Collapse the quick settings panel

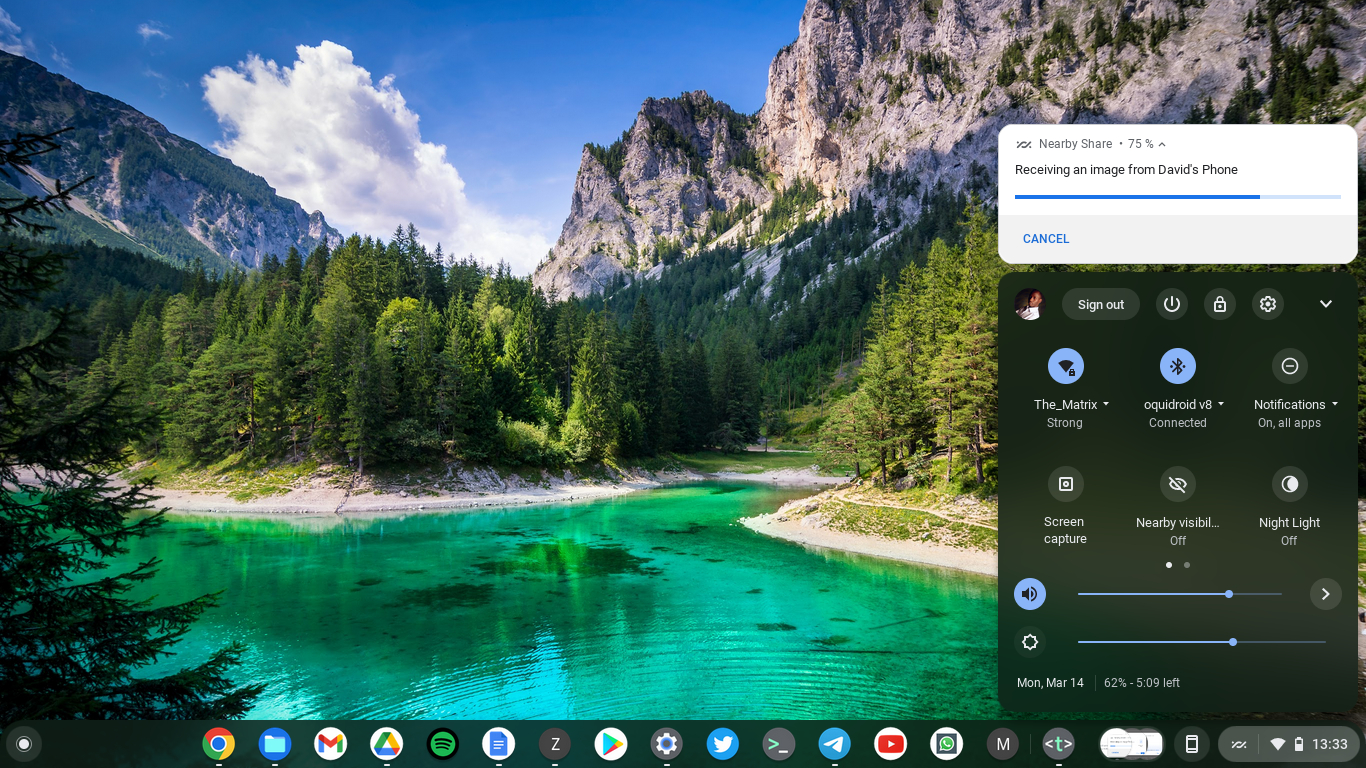coord(1326,304)
